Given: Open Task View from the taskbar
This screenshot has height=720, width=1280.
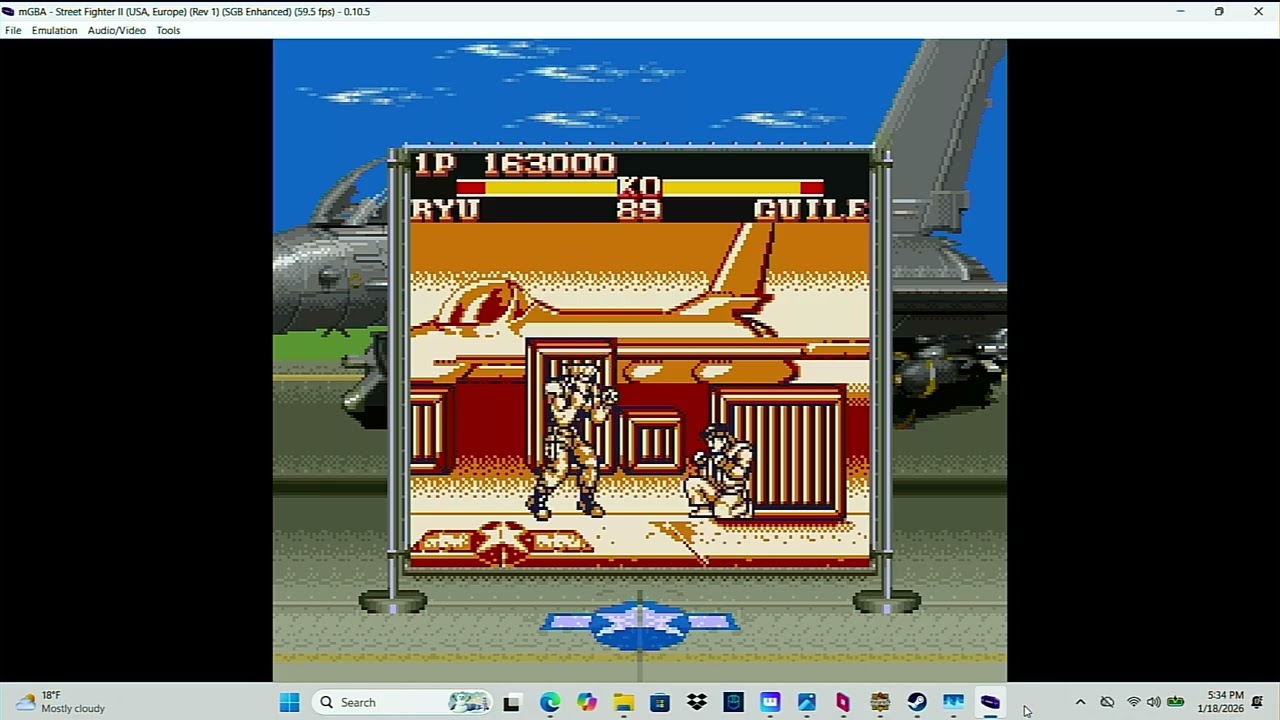Looking at the screenshot, I should (x=512, y=702).
